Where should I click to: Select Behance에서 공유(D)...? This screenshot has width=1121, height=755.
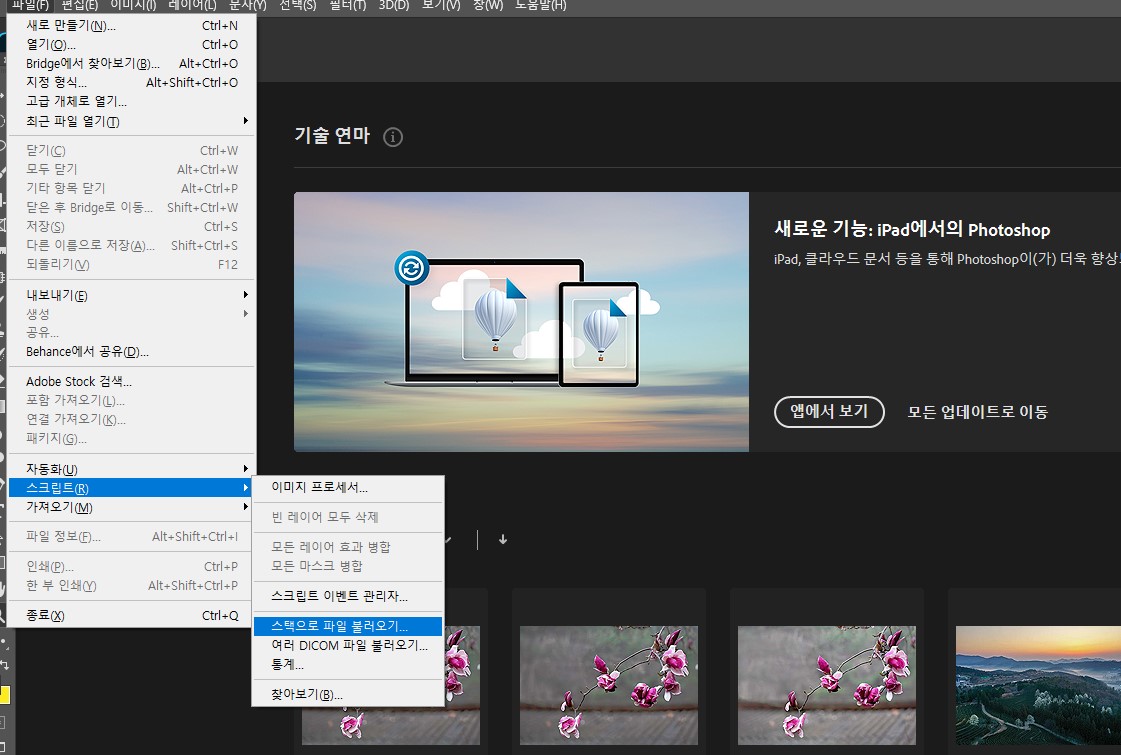click(x=132, y=352)
